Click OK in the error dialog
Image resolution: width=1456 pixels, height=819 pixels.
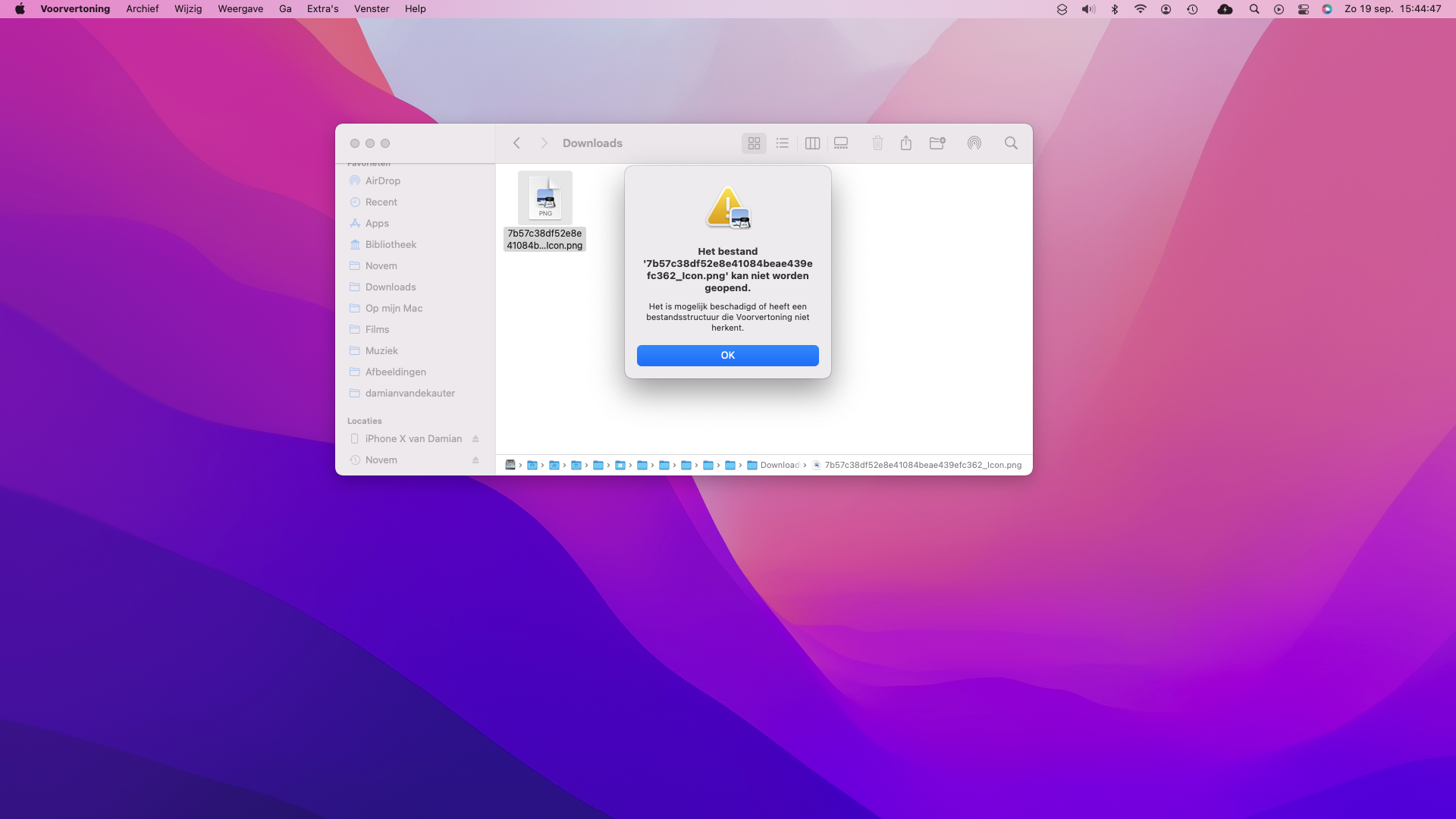[x=727, y=356]
